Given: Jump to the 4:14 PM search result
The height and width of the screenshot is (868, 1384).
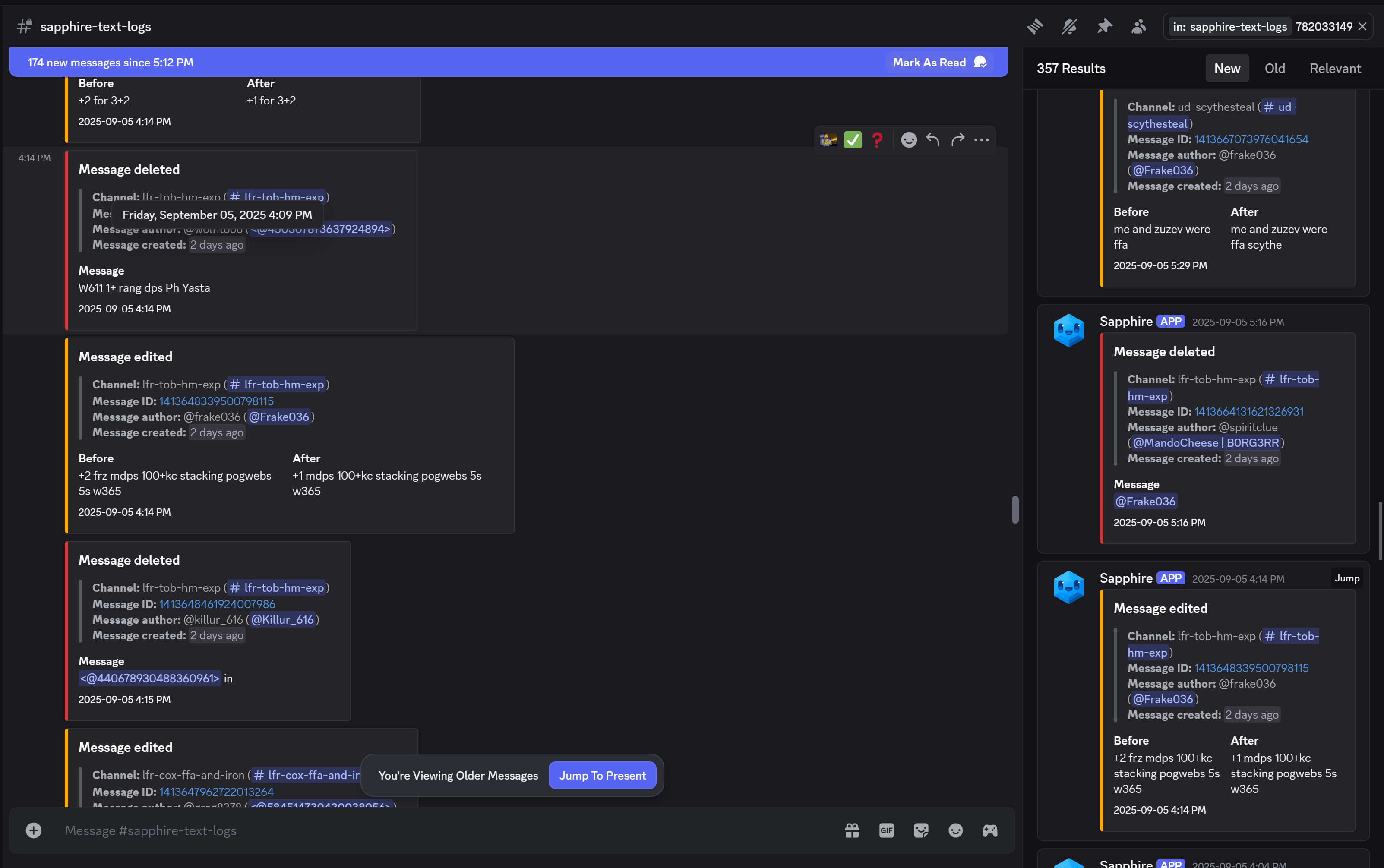Looking at the screenshot, I should [x=1346, y=578].
